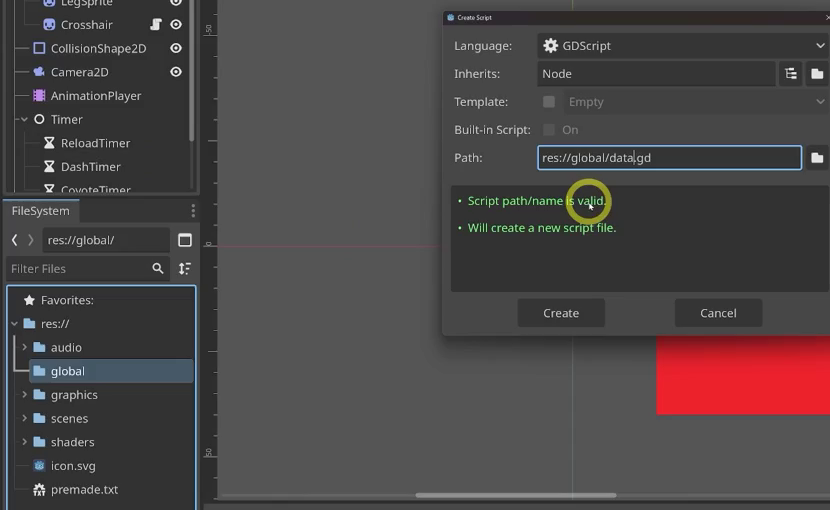The image size is (830, 510).
Task: Select the FileSystem tab
Action: click(x=41, y=211)
